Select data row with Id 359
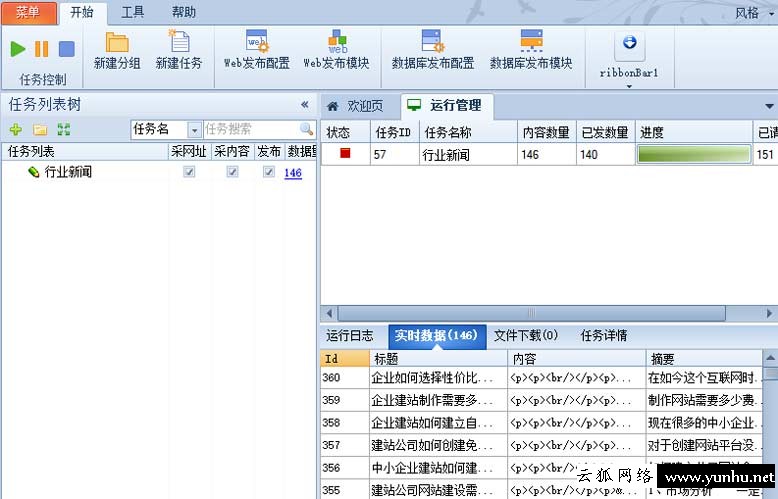The height and width of the screenshot is (499, 778). [x=541, y=400]
